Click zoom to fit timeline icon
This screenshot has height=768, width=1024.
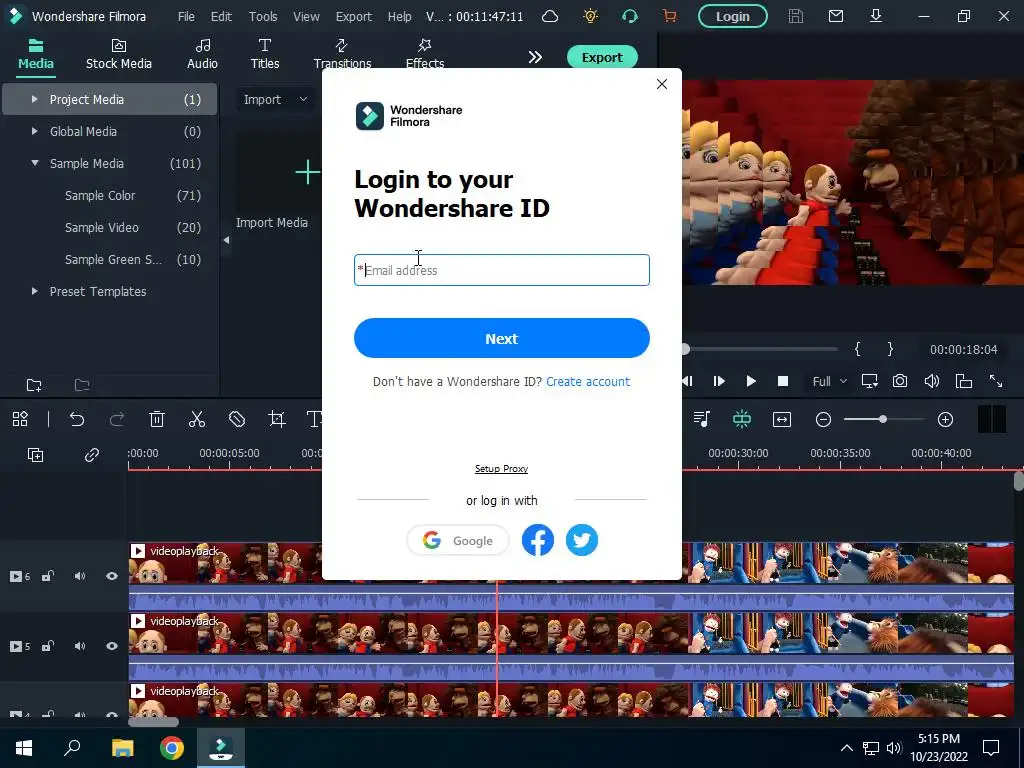coord(782,419)
